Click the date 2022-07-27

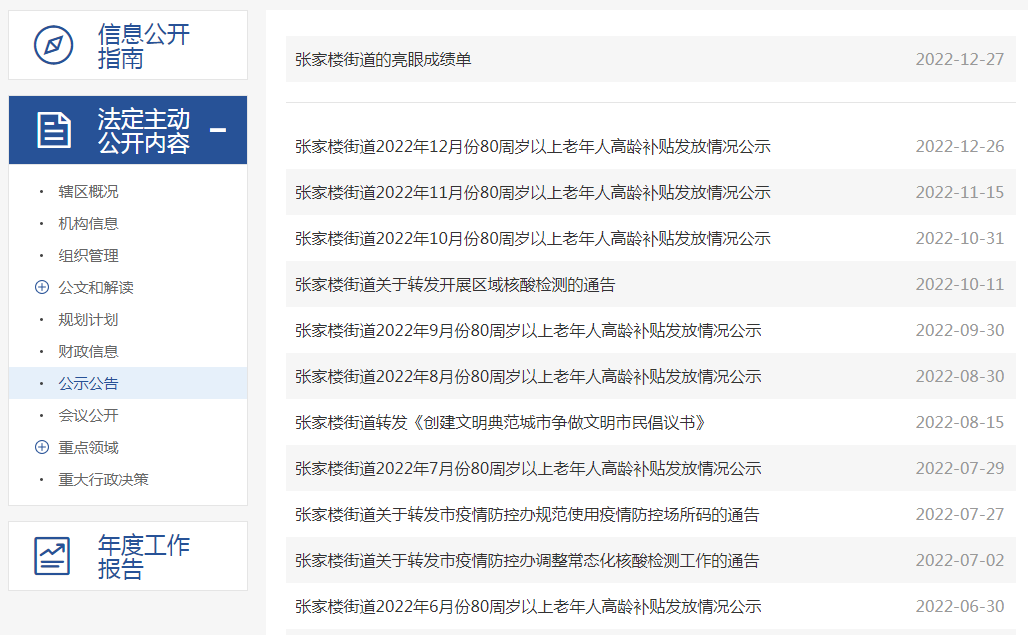(960, 514)
